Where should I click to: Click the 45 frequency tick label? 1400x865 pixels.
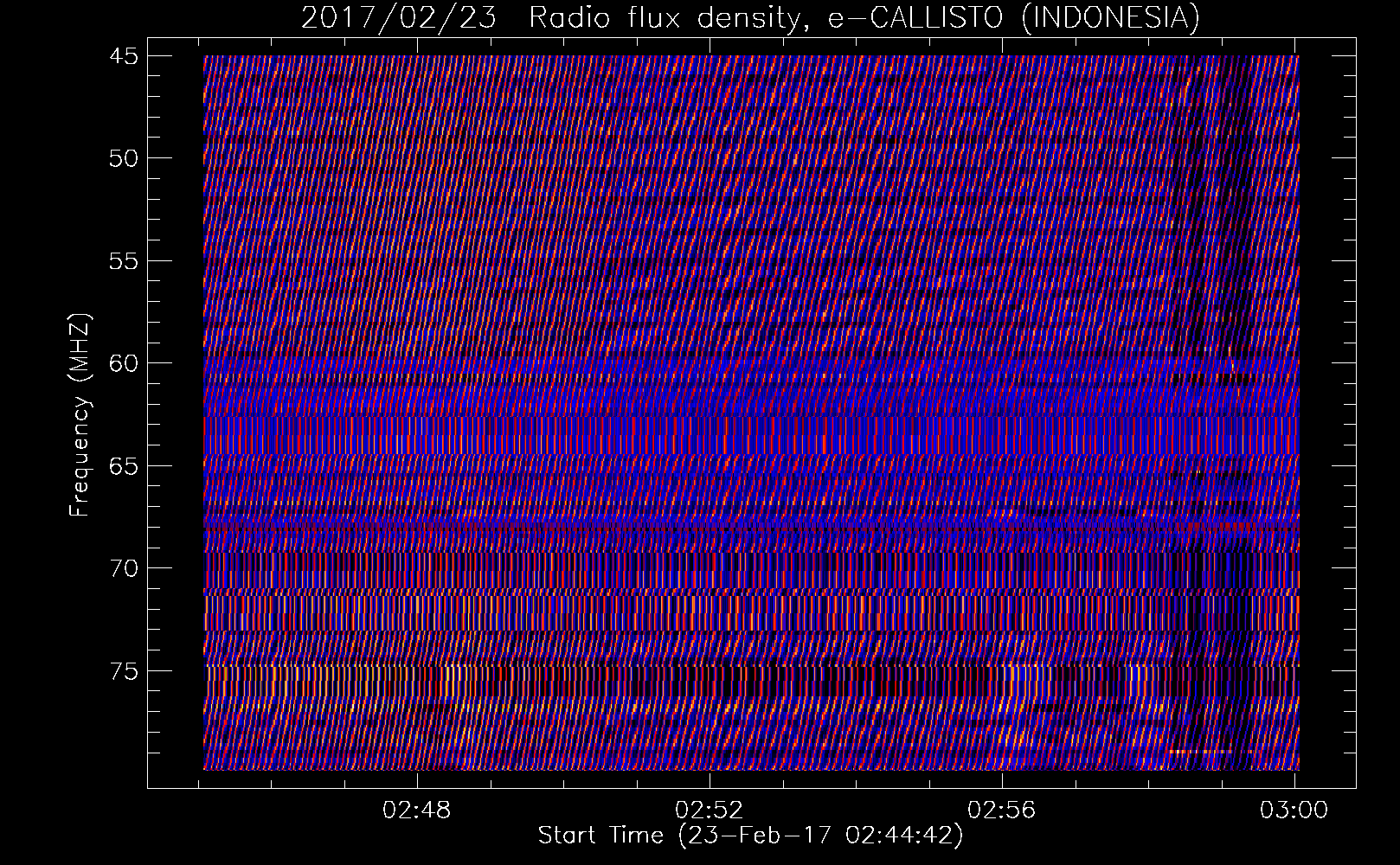(123, 56)
